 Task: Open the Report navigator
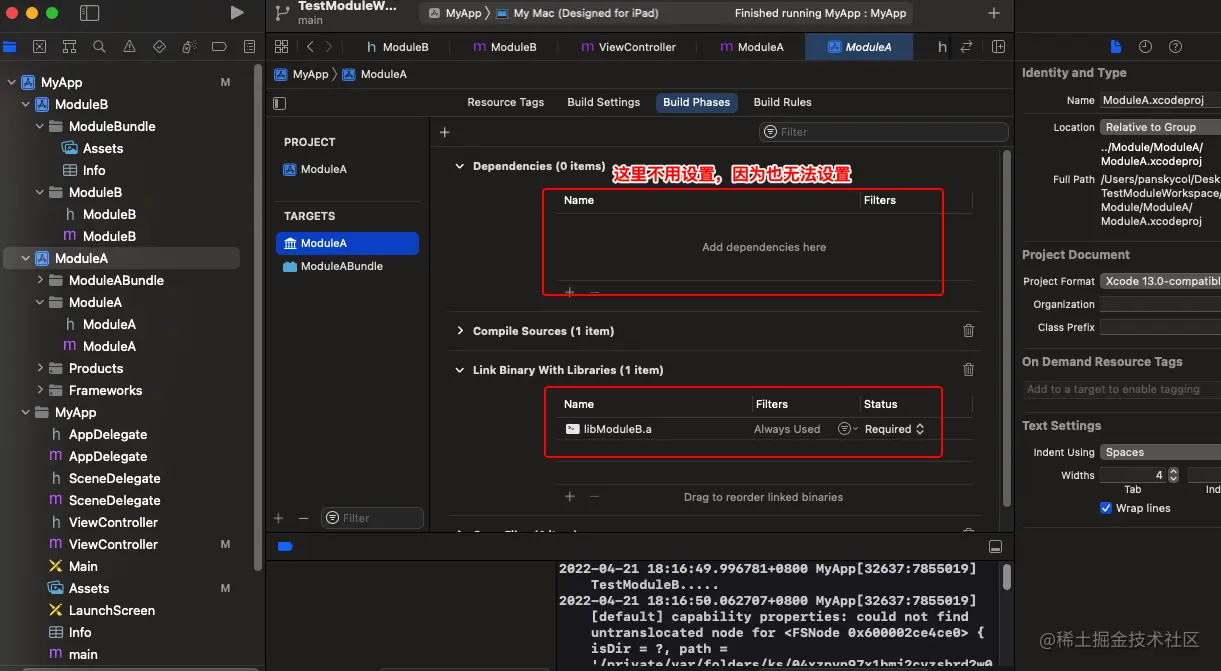click(x=248, y=47)
